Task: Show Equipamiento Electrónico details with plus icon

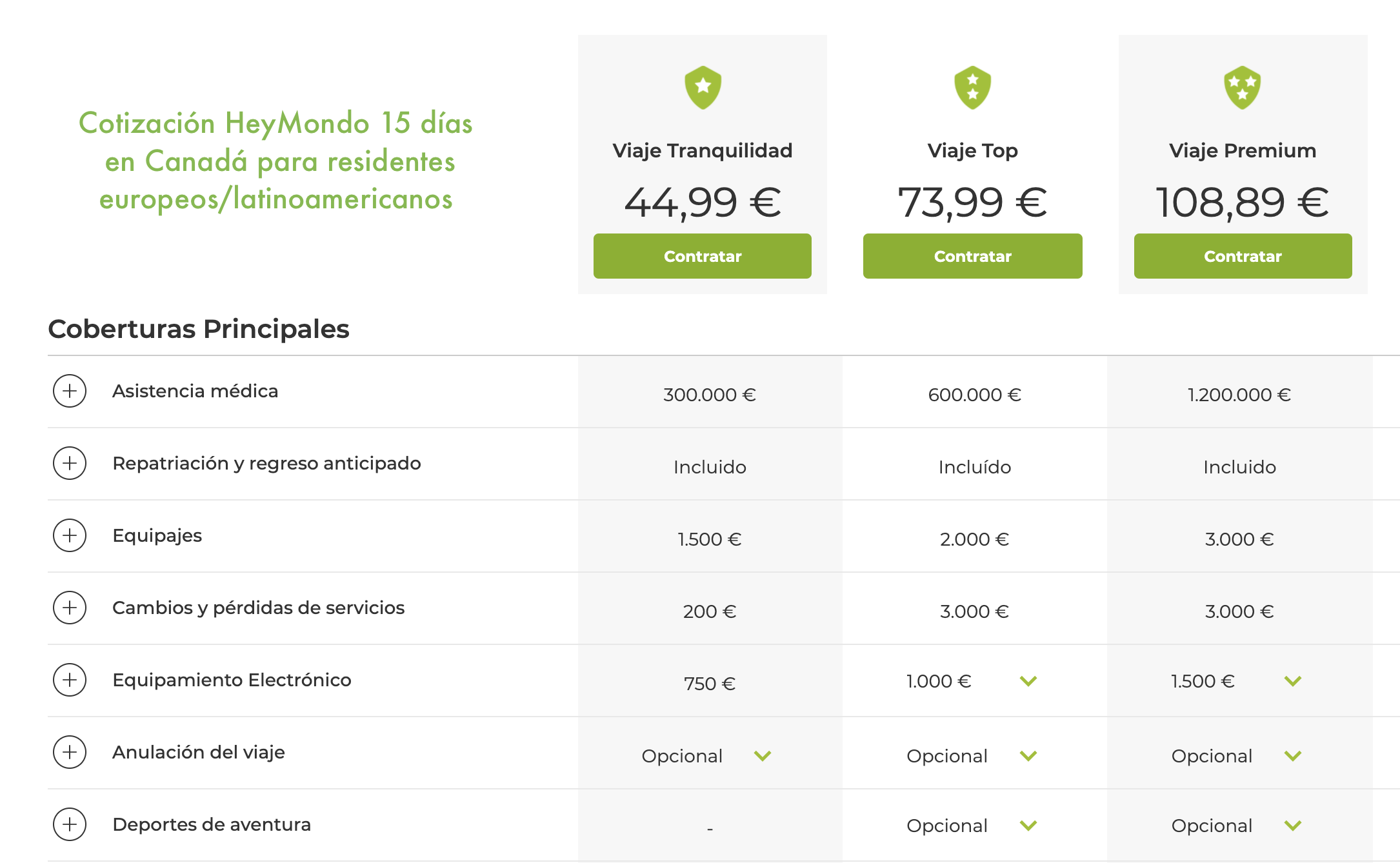Action: 70,680
